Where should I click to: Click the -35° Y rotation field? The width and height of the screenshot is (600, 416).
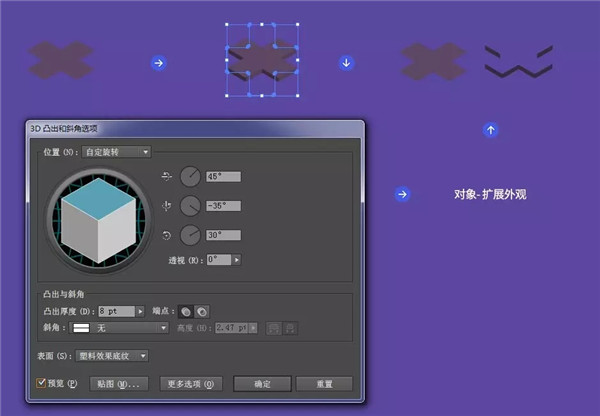[223, 206]
